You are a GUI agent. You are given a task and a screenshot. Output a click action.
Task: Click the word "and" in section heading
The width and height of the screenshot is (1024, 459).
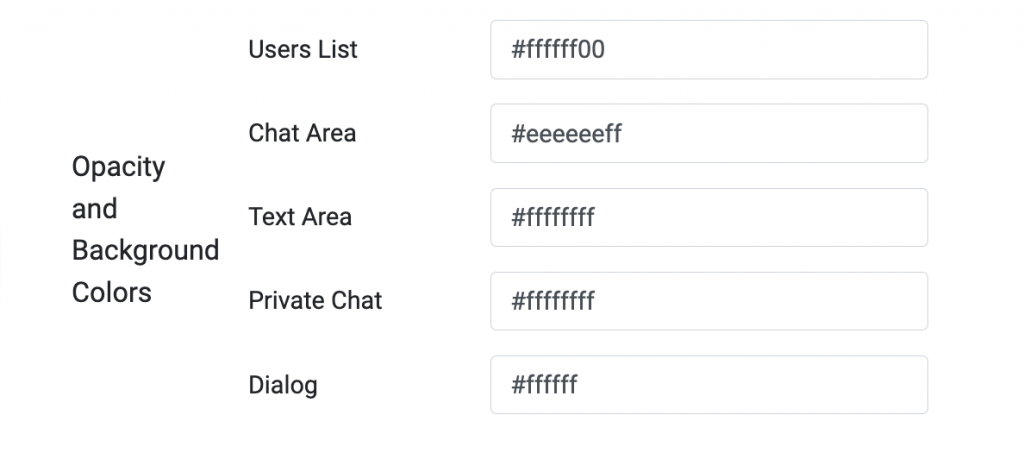point(94,209)
